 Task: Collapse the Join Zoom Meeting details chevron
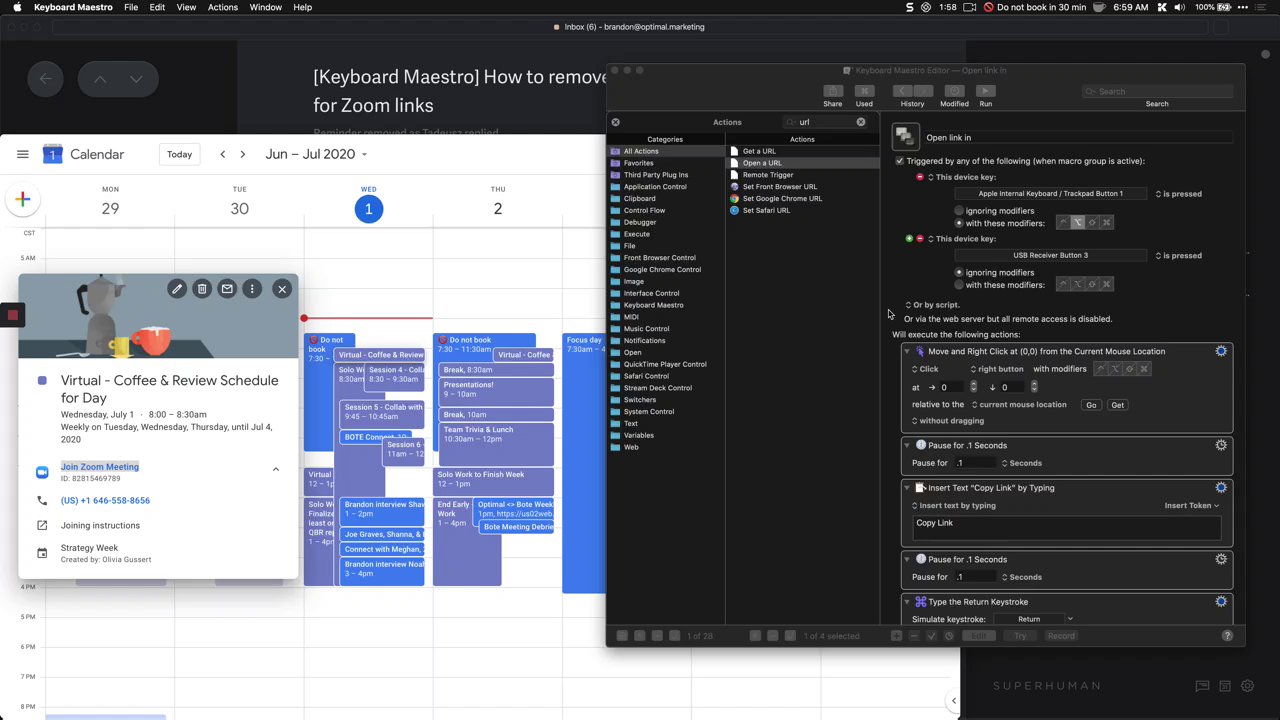click(276, 469)
